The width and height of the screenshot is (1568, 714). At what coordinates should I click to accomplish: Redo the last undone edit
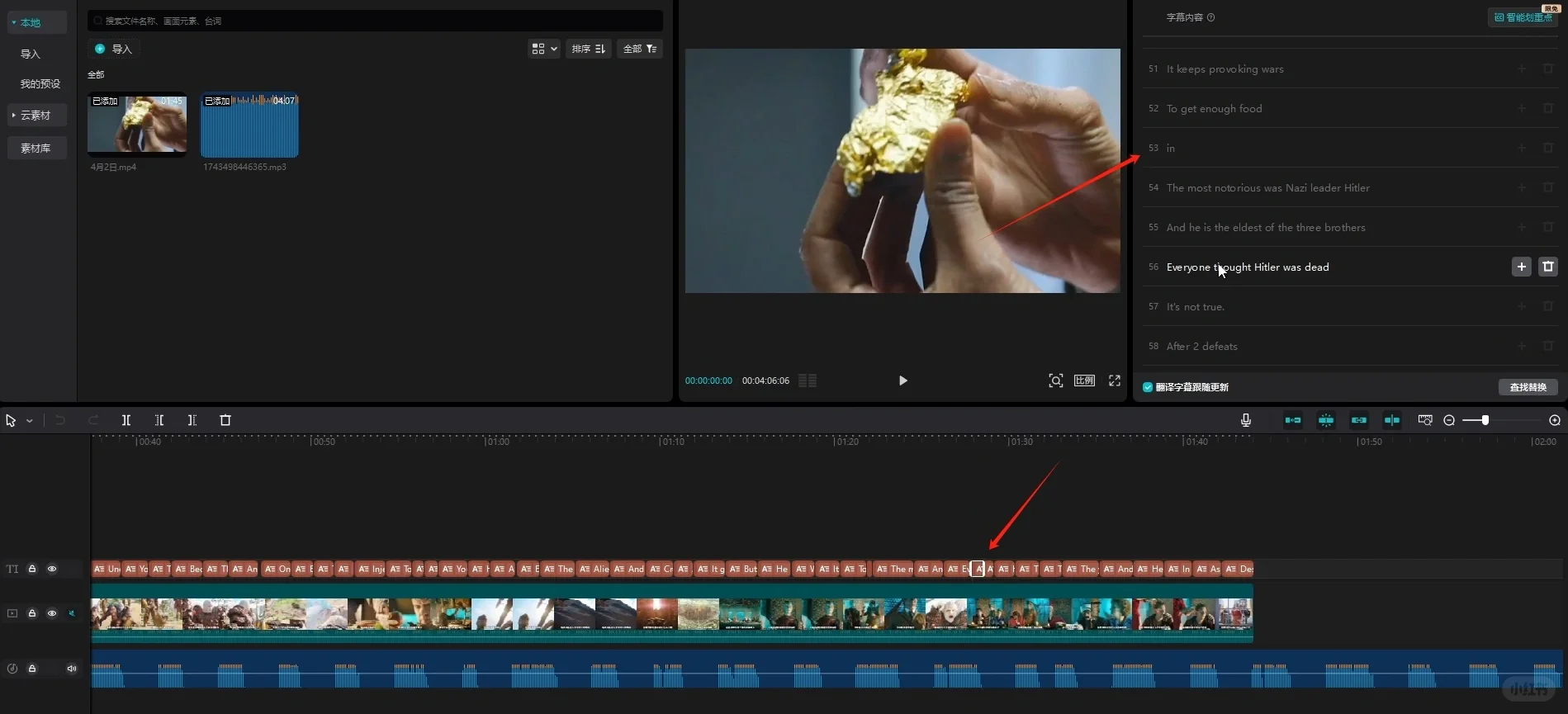[x=93, y=420]
